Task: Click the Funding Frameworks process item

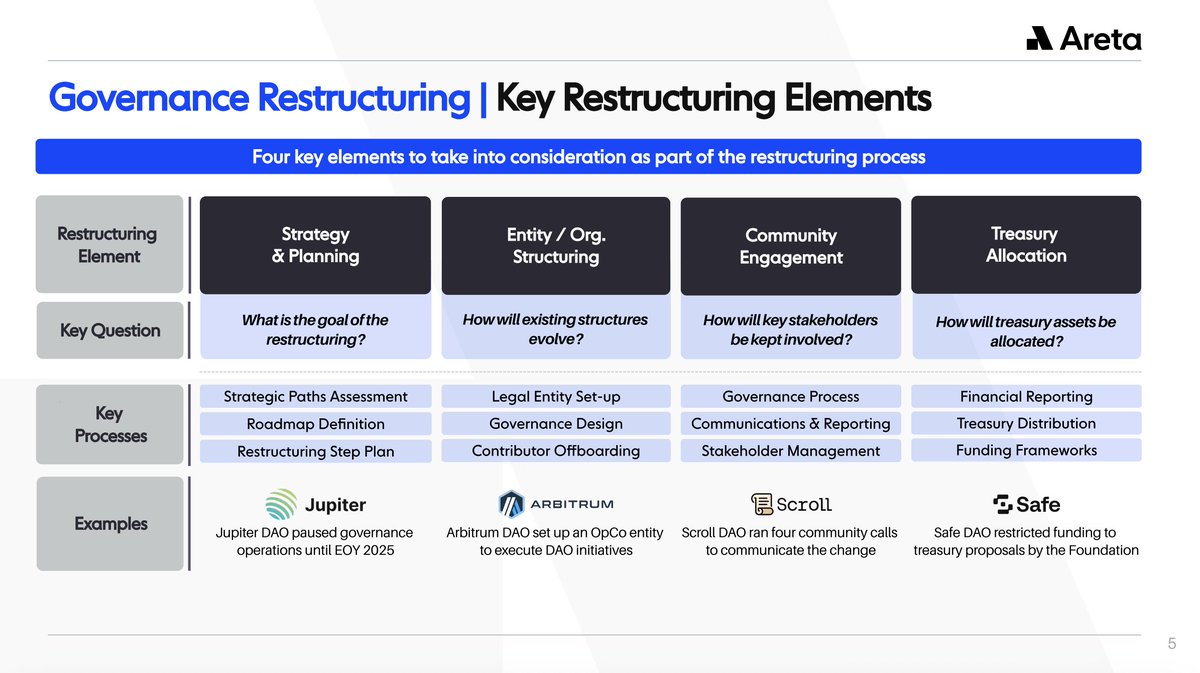Action: point(1026,450)
